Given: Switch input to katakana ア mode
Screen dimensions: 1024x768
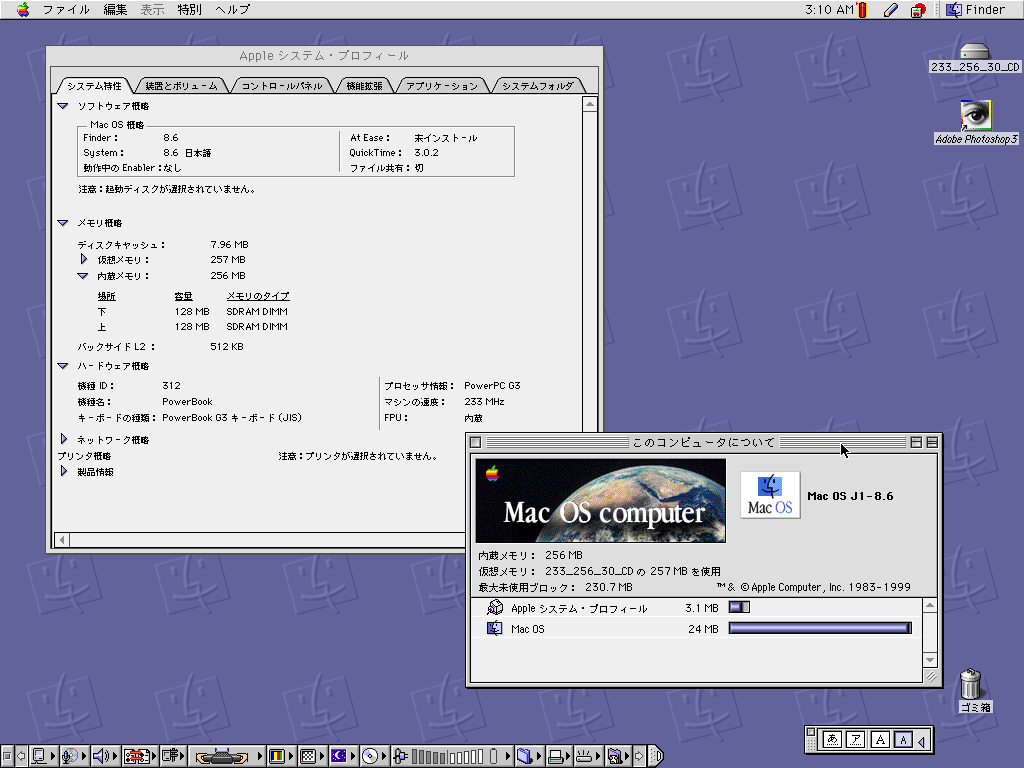Looking at the screenshot, I should (x=856, y=740).
